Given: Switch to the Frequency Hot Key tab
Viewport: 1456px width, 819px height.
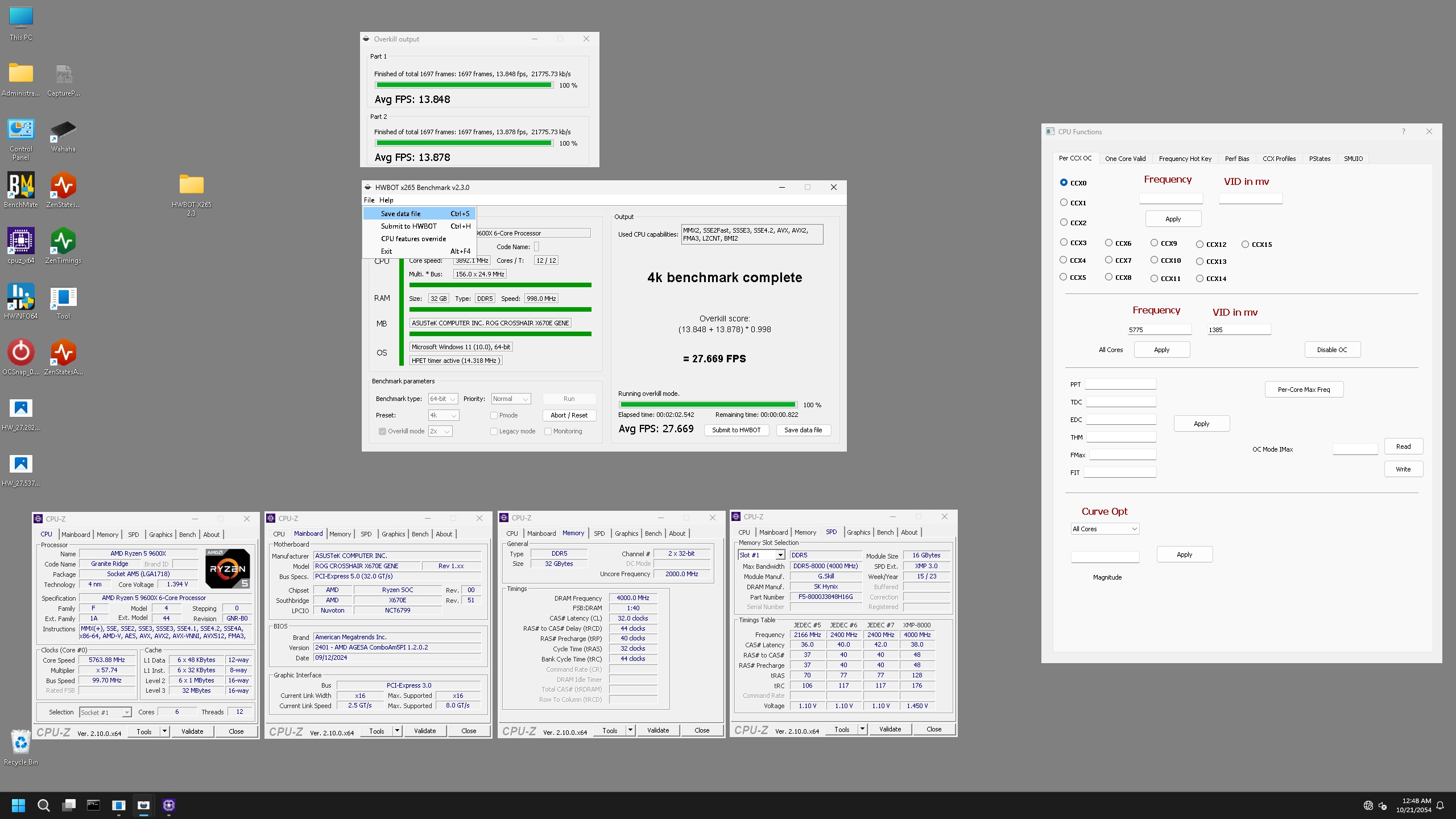Looking at the screenshot, I should pos(1185,159).
